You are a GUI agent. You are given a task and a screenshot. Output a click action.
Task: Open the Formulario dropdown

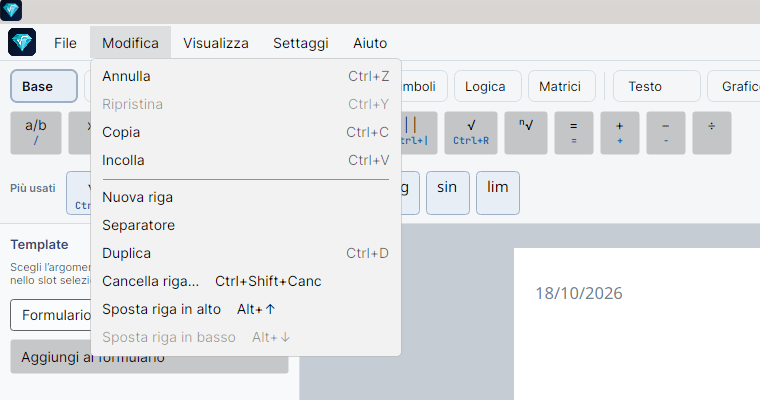pos(51,315)
